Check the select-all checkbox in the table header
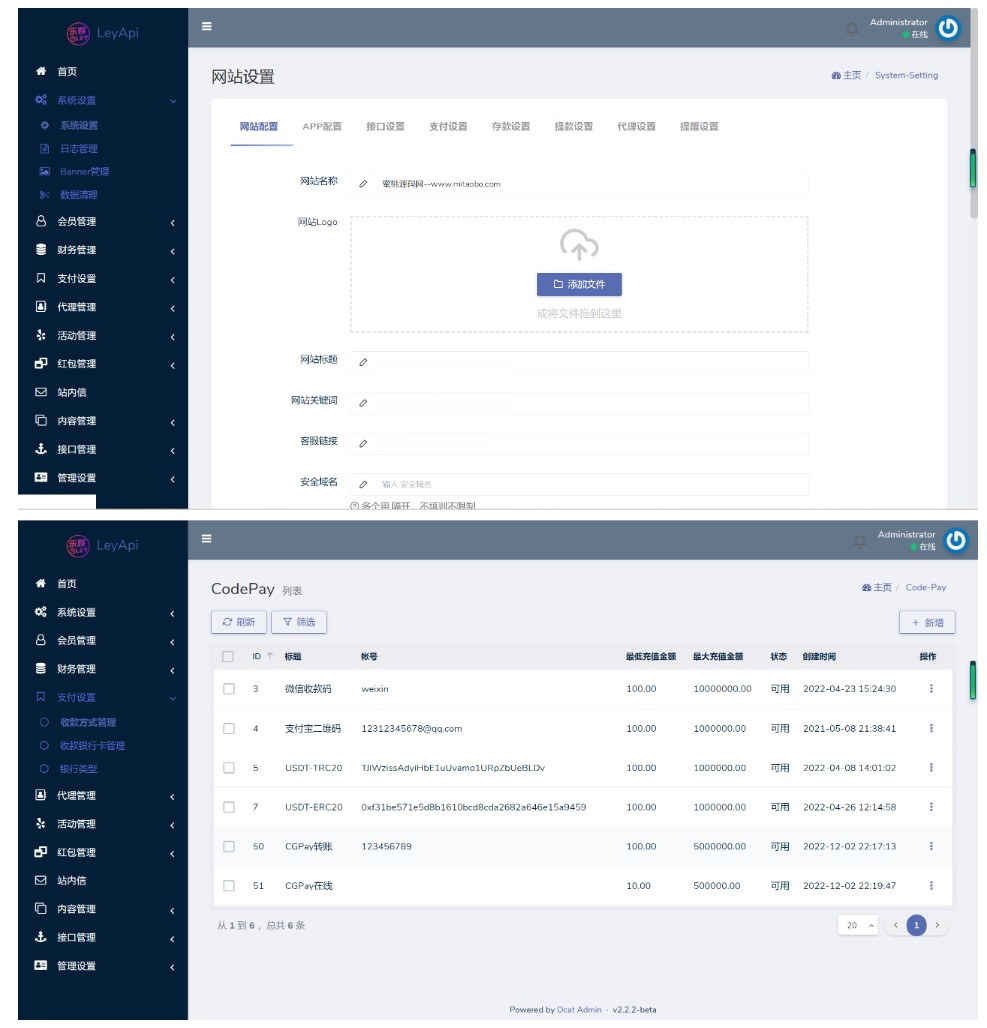This screenshot has width=987, height=1028. (x=228, y=657)
